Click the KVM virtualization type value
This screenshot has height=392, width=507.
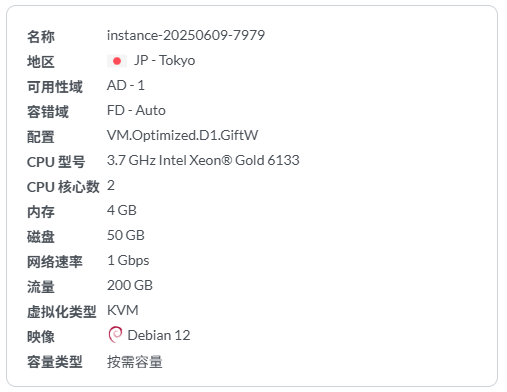pyautogui.click(x=122, y=310)
